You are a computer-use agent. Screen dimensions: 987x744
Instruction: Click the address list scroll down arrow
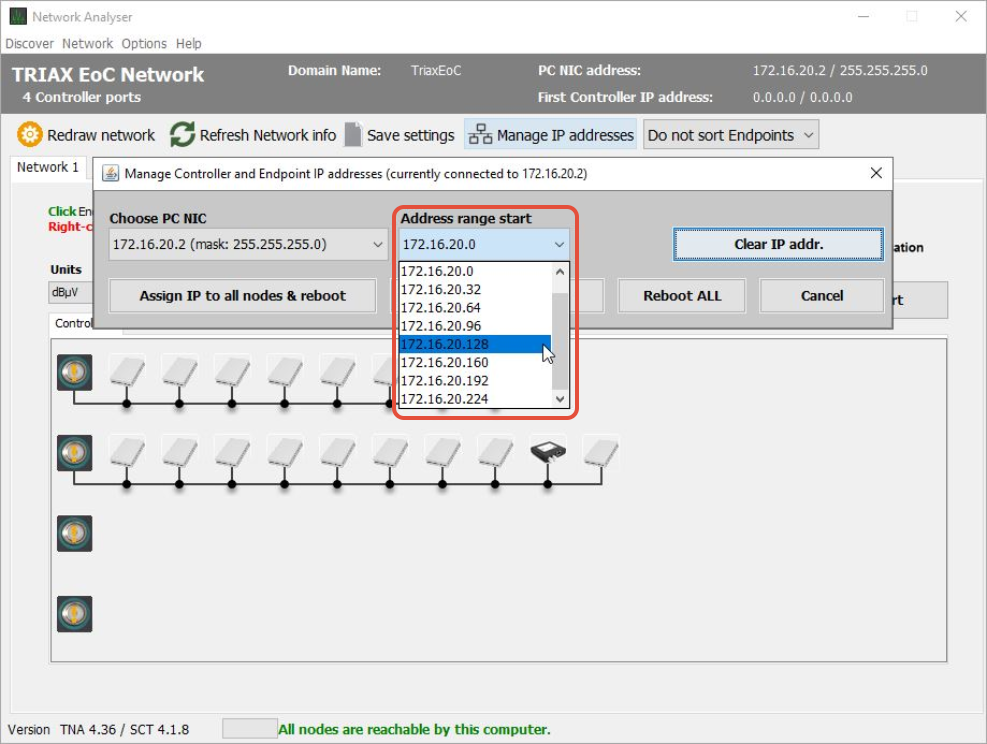click(x=560, y=399)
